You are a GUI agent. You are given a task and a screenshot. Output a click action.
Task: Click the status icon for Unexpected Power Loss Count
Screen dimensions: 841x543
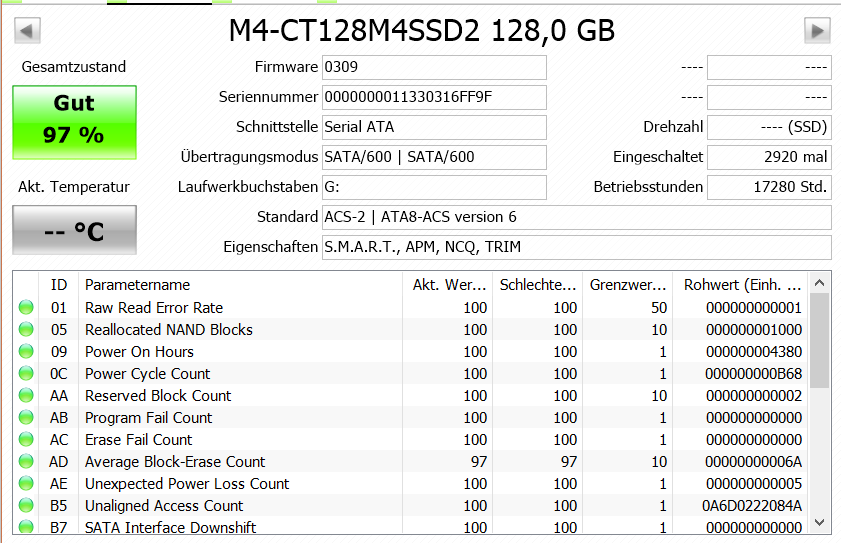click(x=26, y=483)
